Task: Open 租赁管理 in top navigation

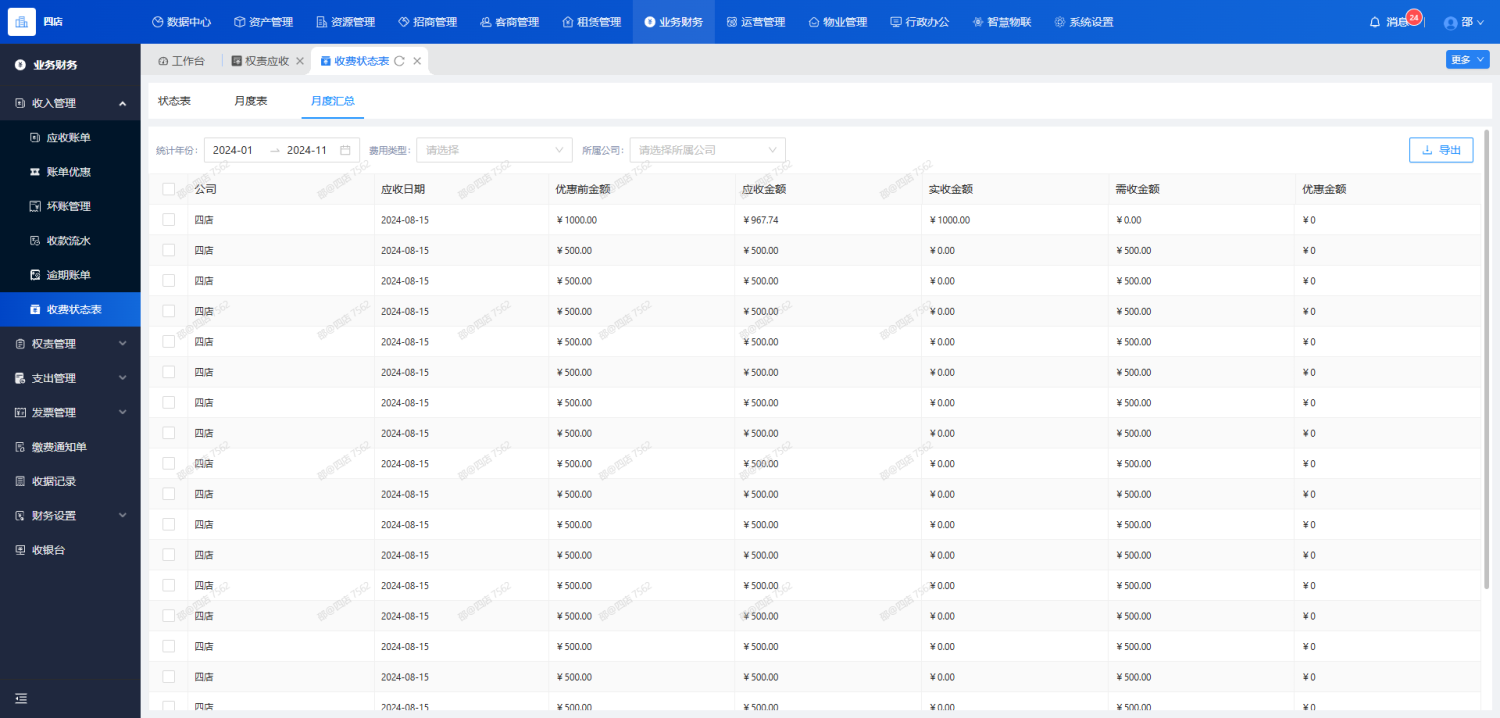Action: click(x=591, y=22)
